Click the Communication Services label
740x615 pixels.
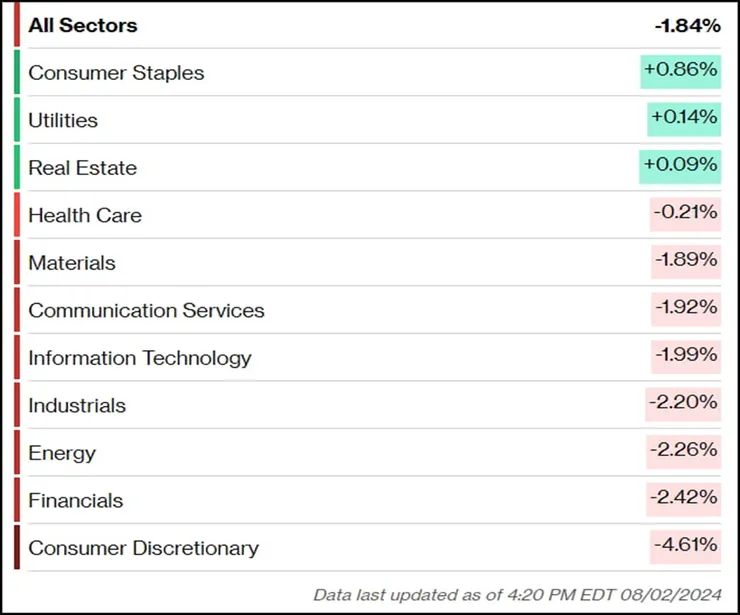click(146, 310)
